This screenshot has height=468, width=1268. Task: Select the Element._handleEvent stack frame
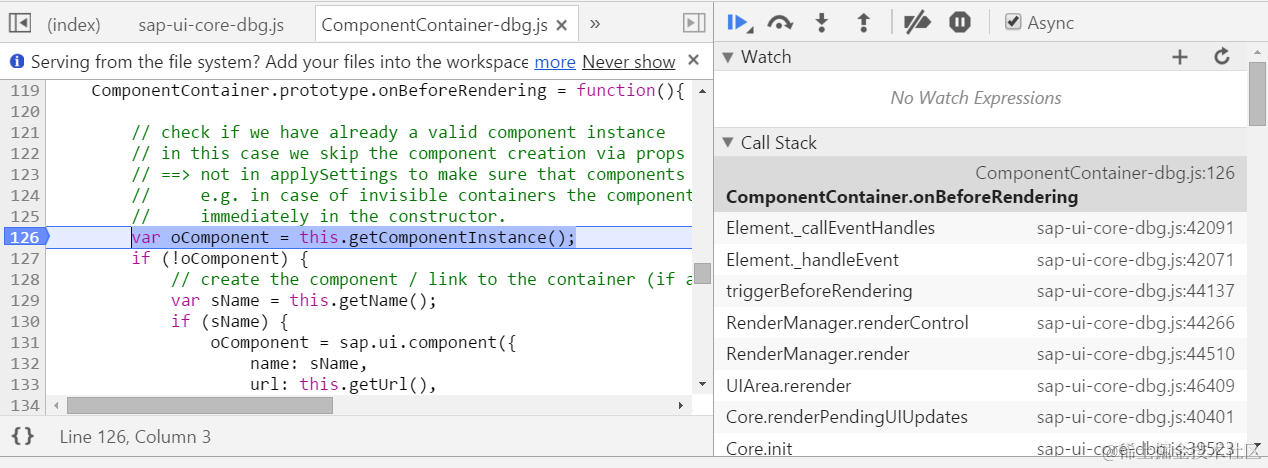tap(981, 260)
